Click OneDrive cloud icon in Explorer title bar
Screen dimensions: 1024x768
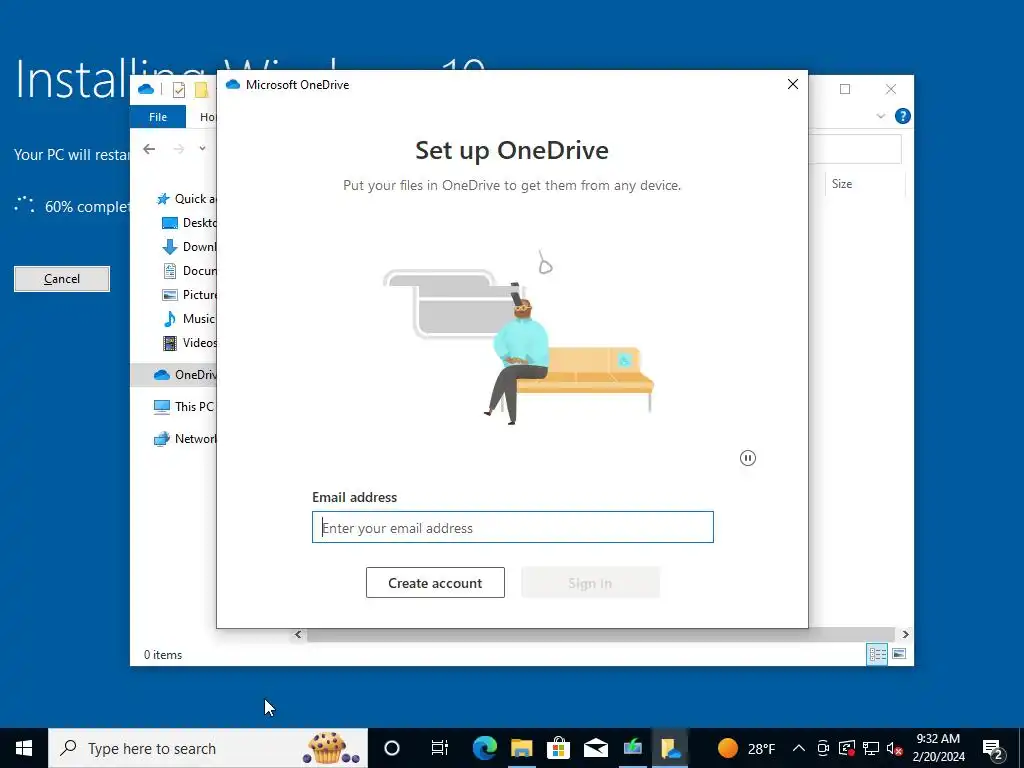[x=146, y=89]
